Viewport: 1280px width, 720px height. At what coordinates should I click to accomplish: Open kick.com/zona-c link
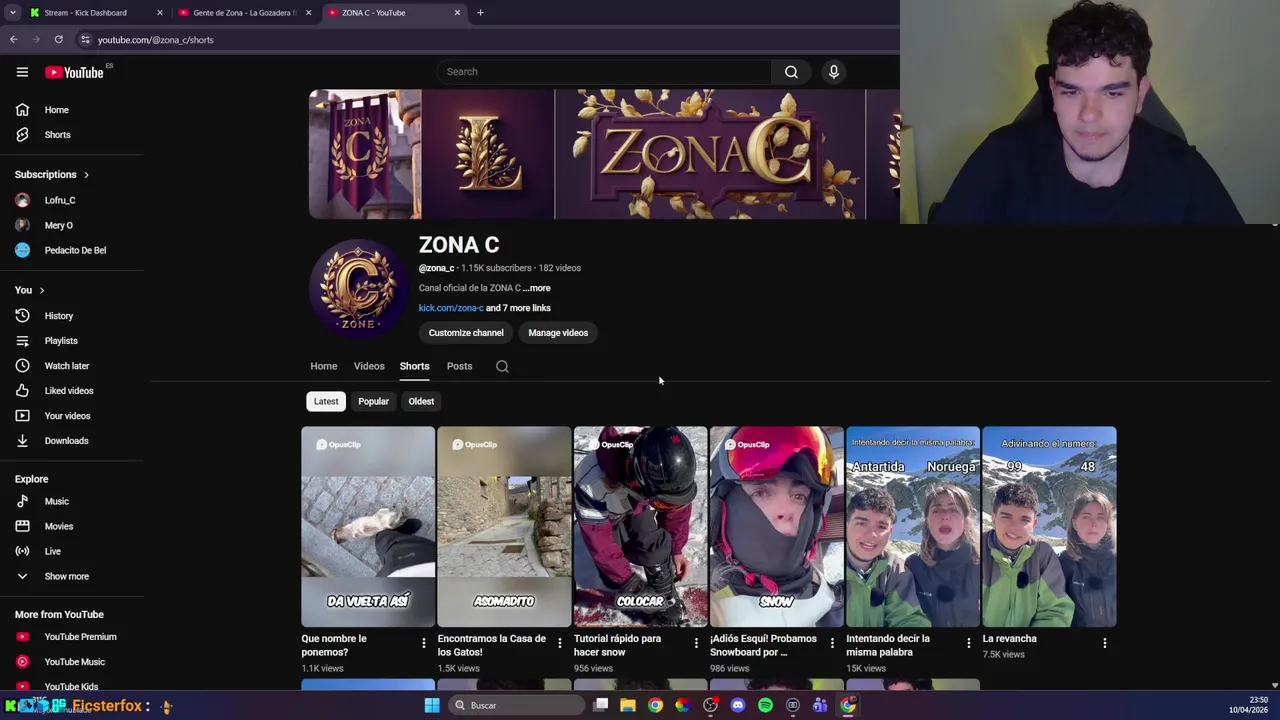[451, 308]
